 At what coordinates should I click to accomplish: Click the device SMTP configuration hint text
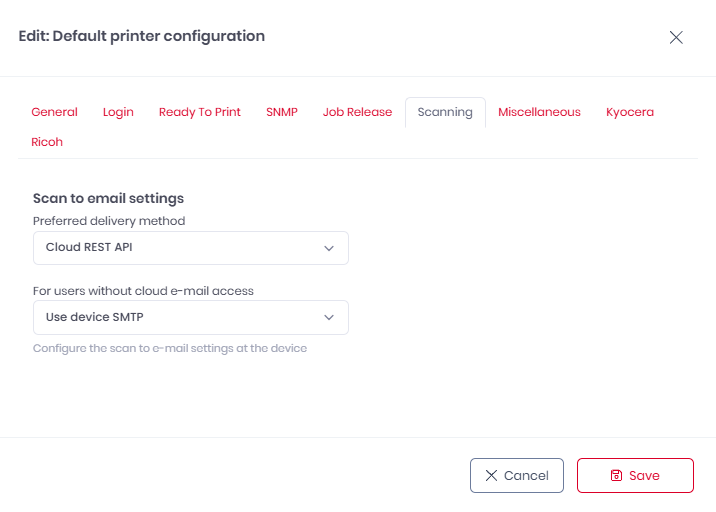pyautogui.click(x=170, y=348)
